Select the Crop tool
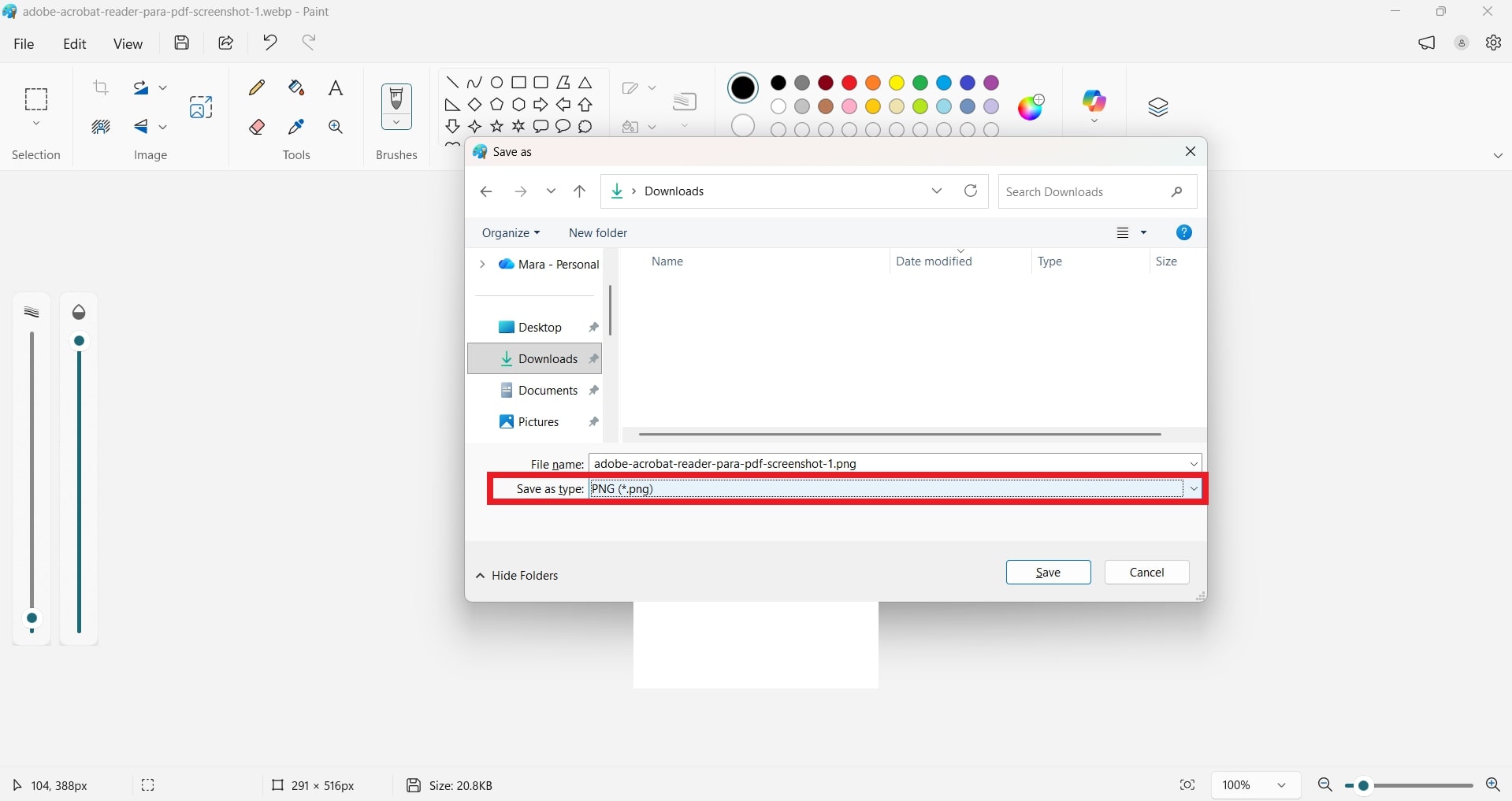 101,87
